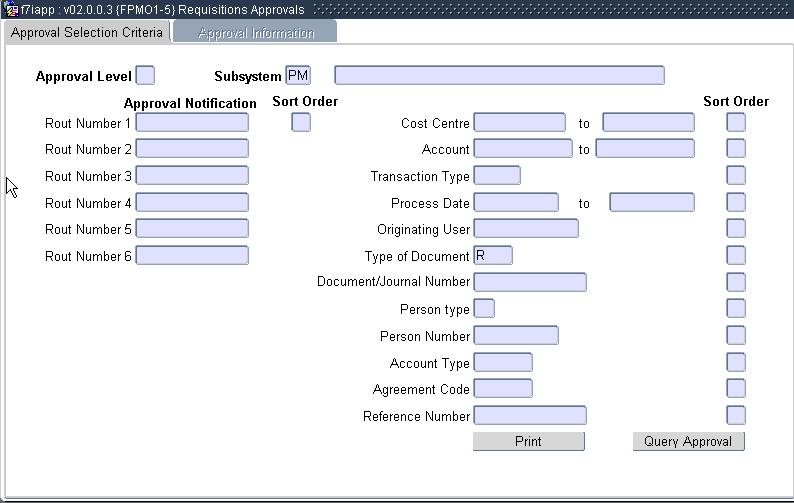Click the Approval Level label
Image resolution: width=794 pixels, height=503 pixels.
click(84, 76)
